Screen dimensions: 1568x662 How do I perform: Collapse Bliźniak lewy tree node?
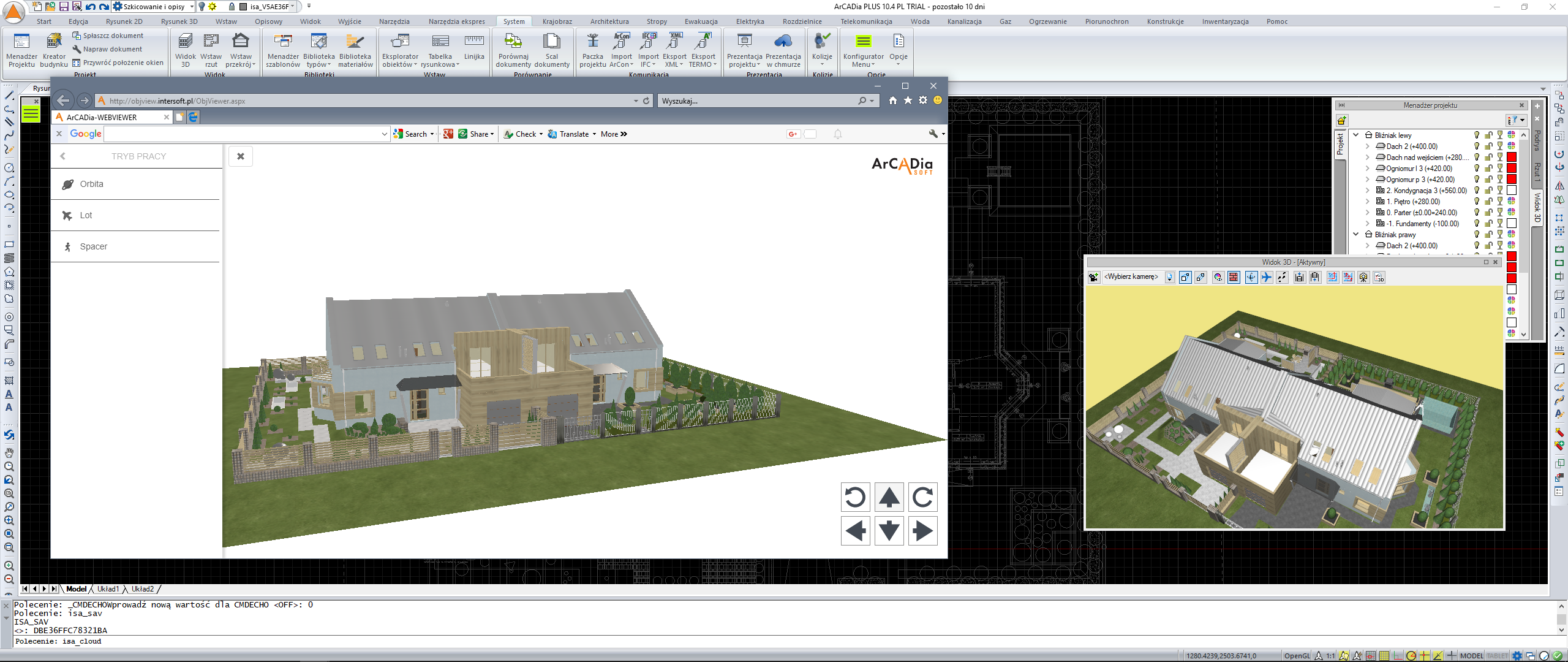(x=1356, y=135)
